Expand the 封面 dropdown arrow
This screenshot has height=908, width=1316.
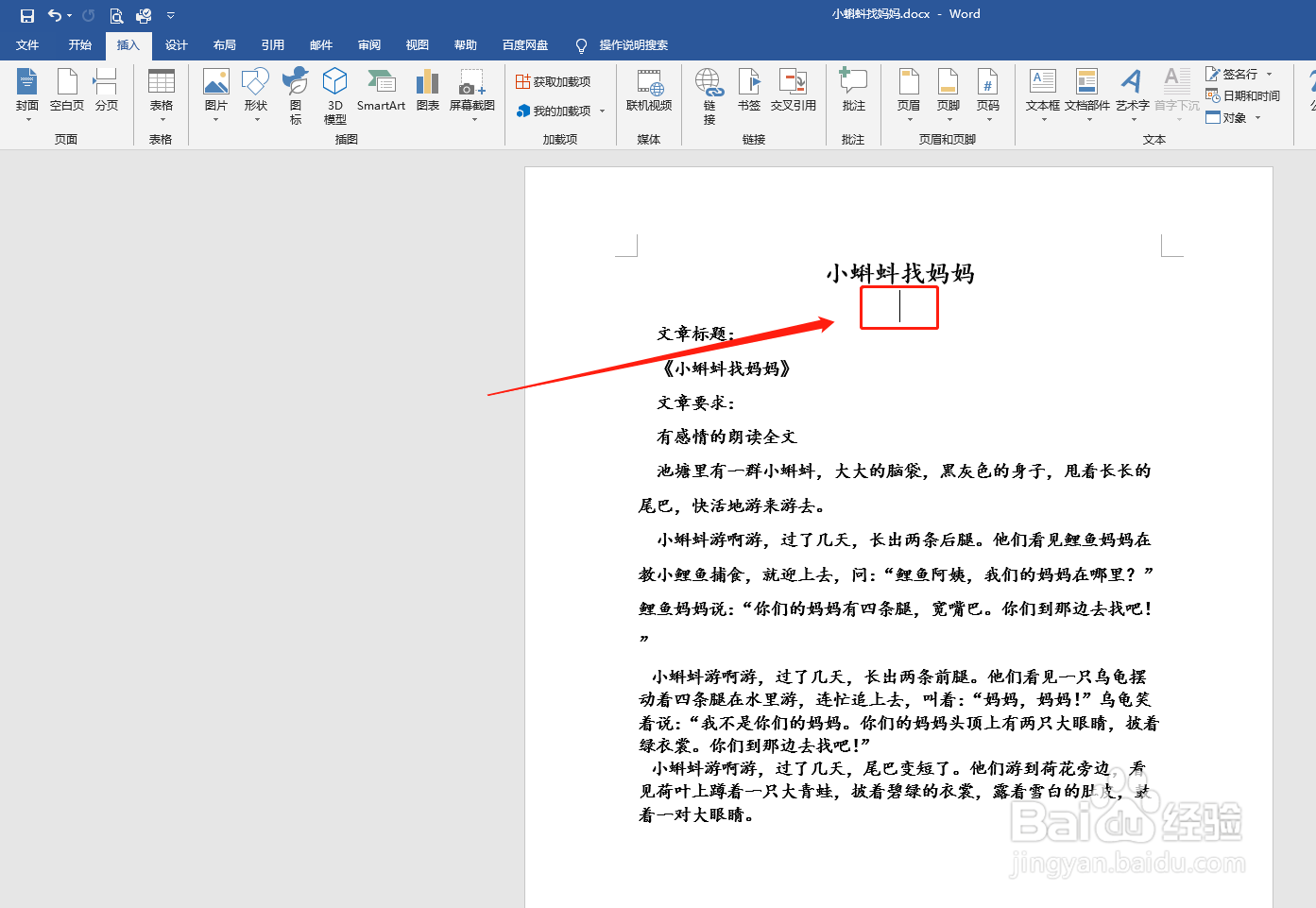pyautogui.click(x=27, y=120)
